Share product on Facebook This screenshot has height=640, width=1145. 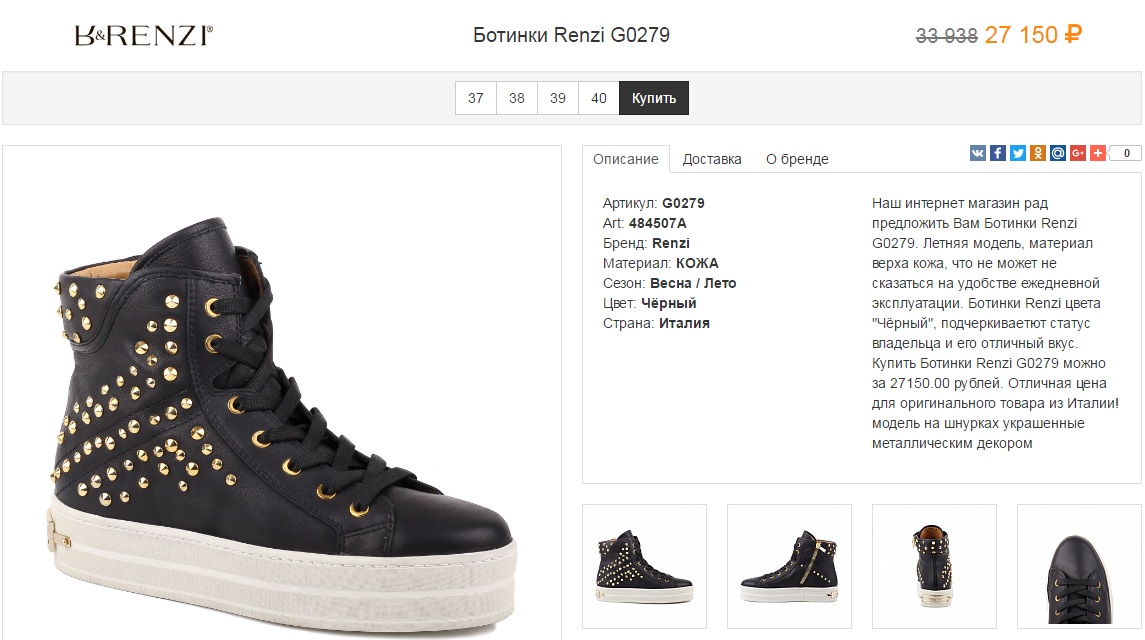997,153
